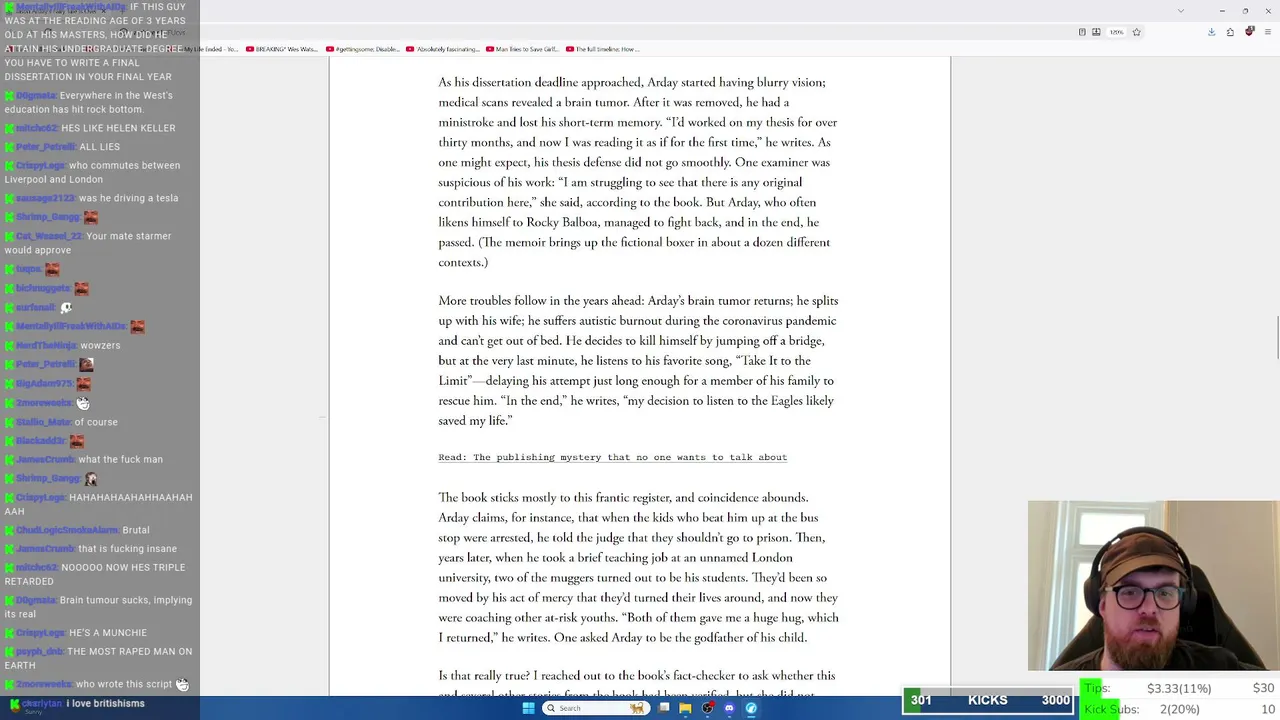Screen dimensions: 1280x720
Task: Open the Firefox downloads panel
Action: click(x=1211, y=32)
